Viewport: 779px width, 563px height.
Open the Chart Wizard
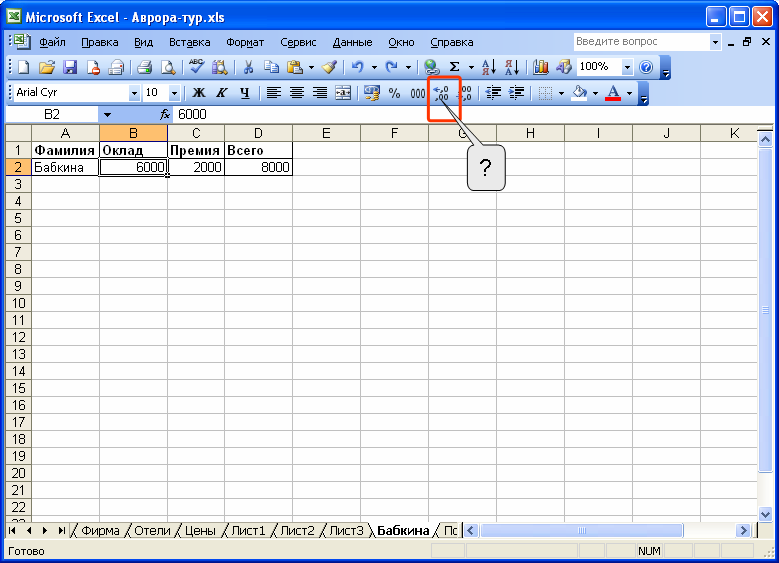[x=541, y=67]
